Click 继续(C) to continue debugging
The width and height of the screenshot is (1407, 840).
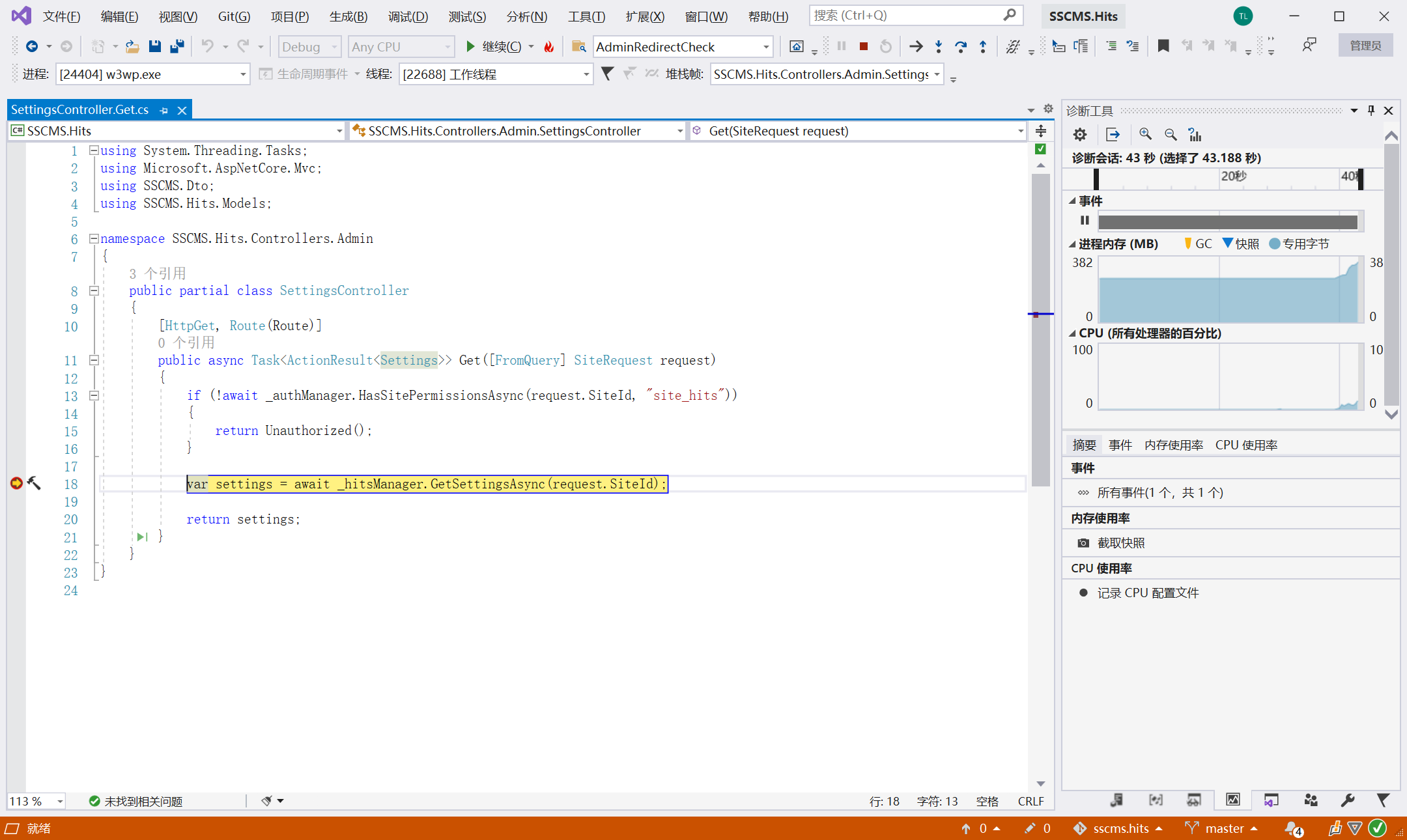493,46
